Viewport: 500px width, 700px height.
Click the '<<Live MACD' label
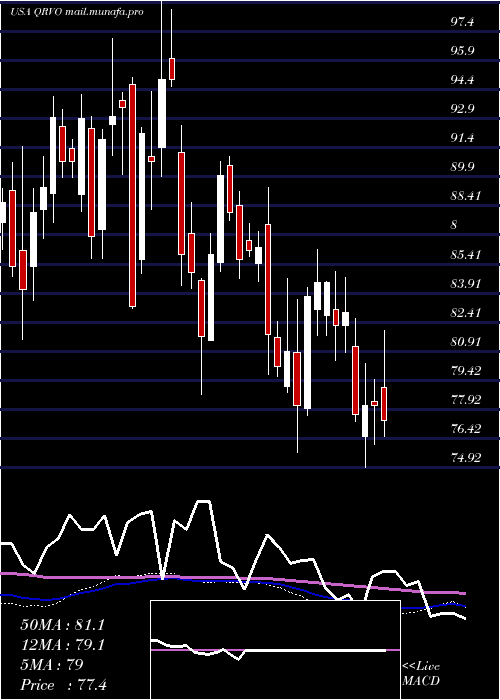pos(421,674)
